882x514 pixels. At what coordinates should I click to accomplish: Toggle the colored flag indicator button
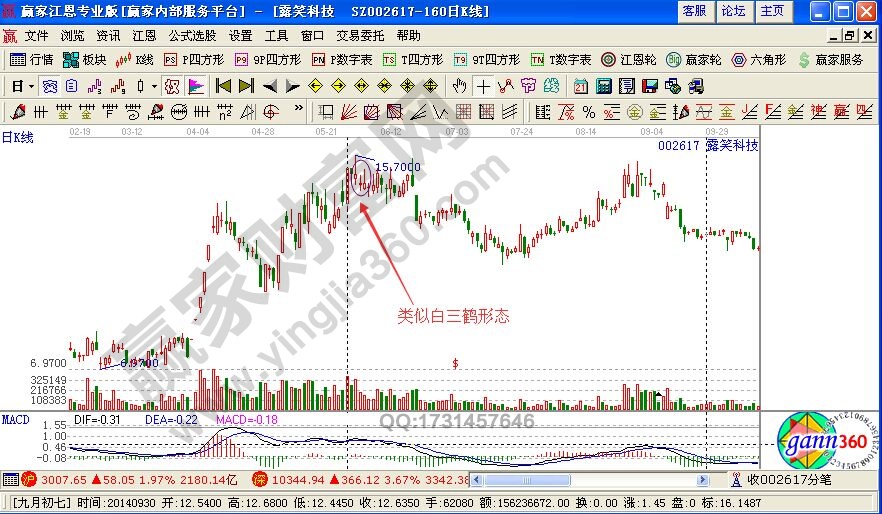[x=196, y=85]
